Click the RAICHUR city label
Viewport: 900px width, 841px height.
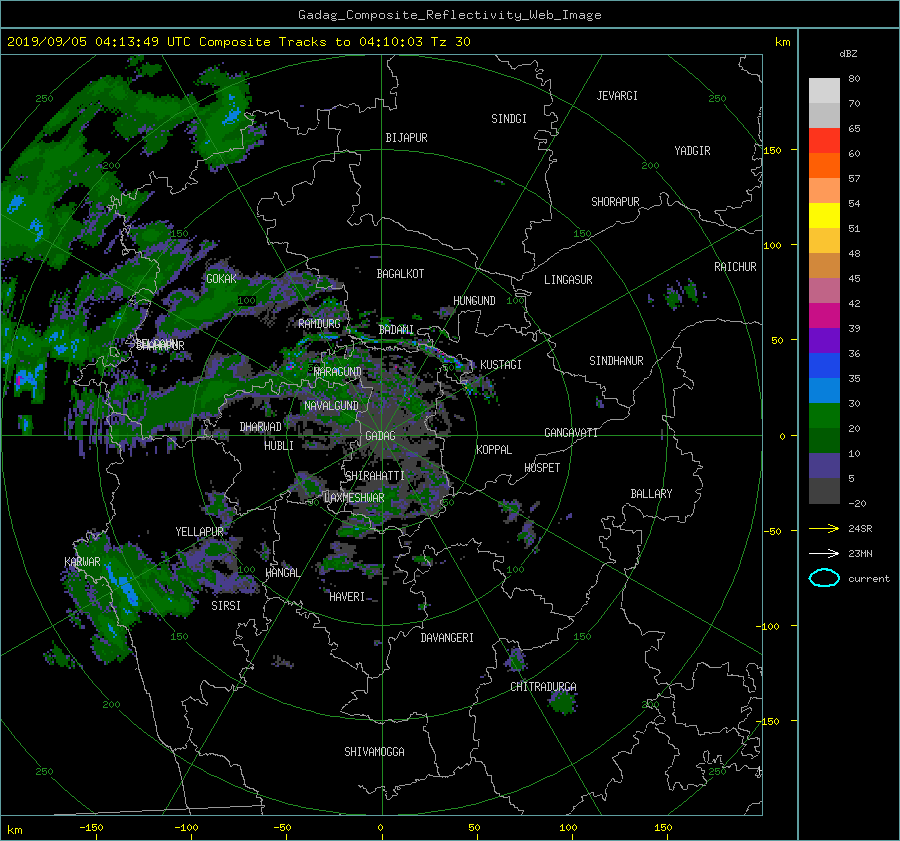point(735,267)
